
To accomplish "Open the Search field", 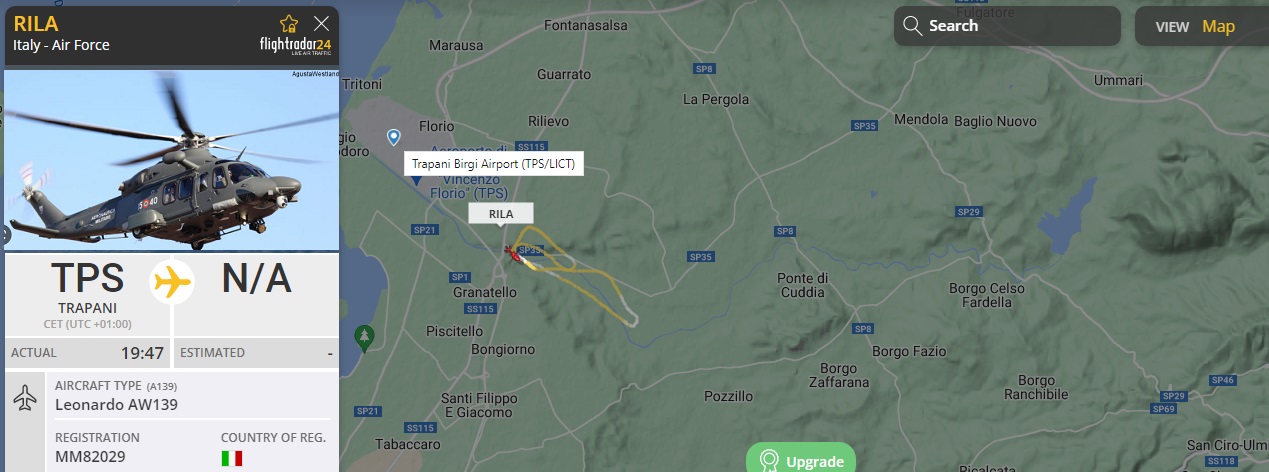I will coord(1007,26).
